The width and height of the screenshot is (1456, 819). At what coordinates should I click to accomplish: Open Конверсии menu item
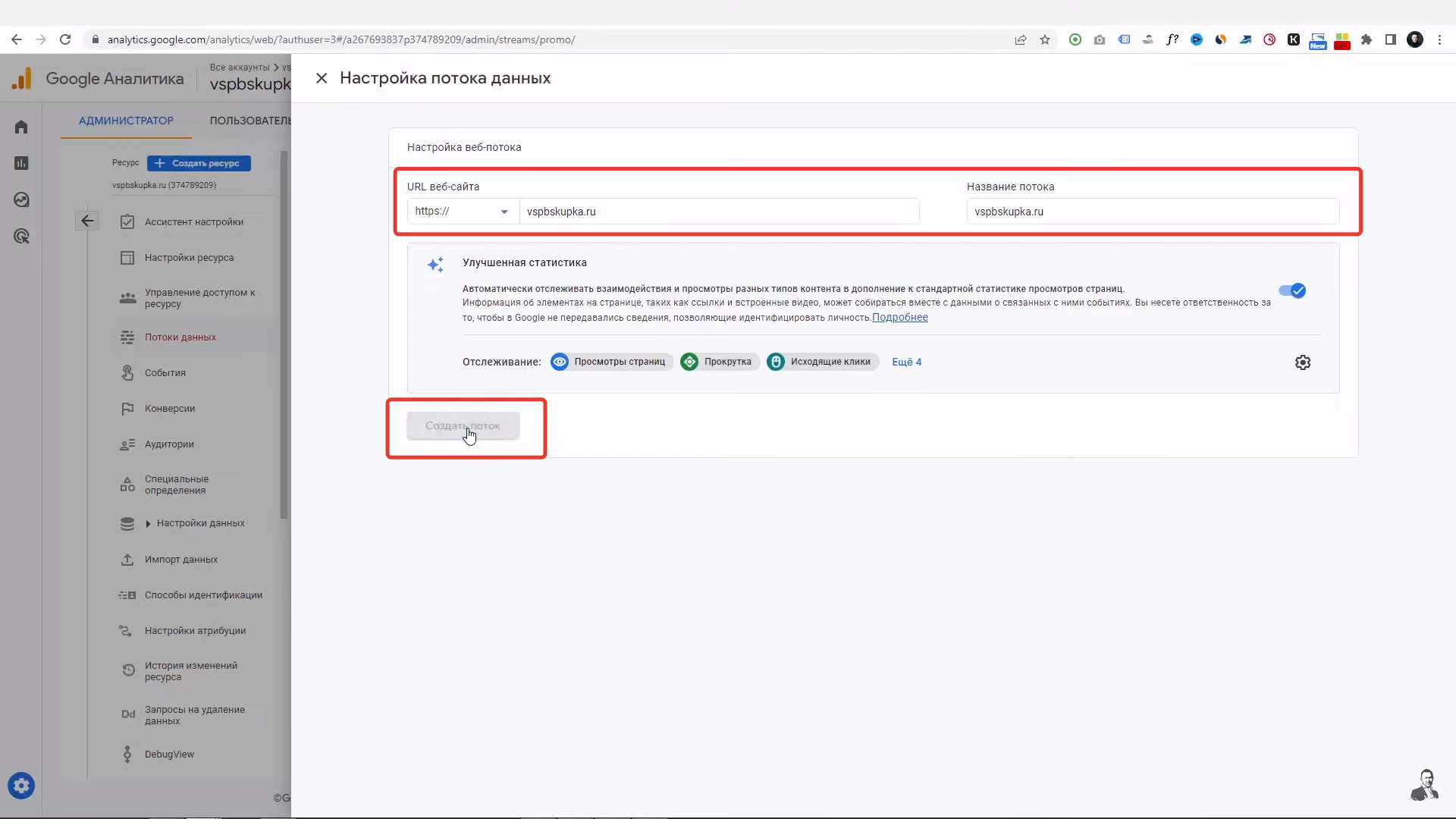pyautogui.click(x=170, y=409)
